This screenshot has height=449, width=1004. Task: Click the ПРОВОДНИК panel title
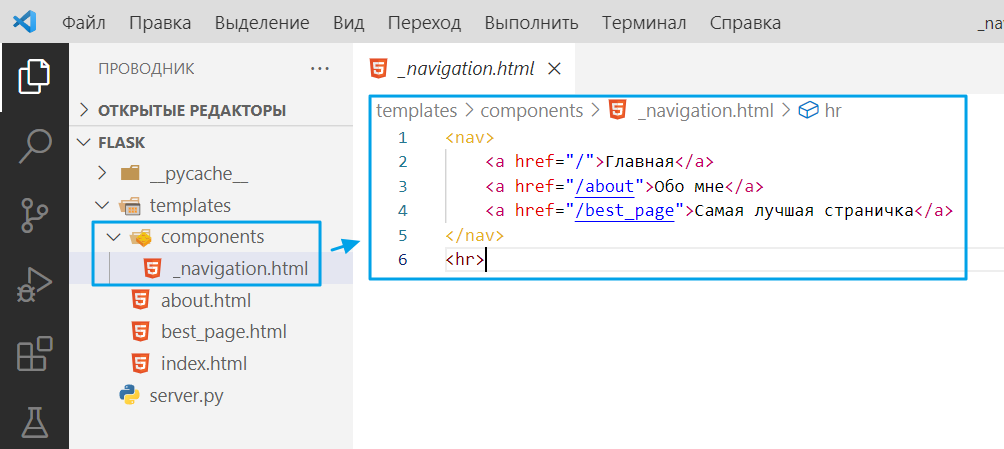[x=146, y=69]
